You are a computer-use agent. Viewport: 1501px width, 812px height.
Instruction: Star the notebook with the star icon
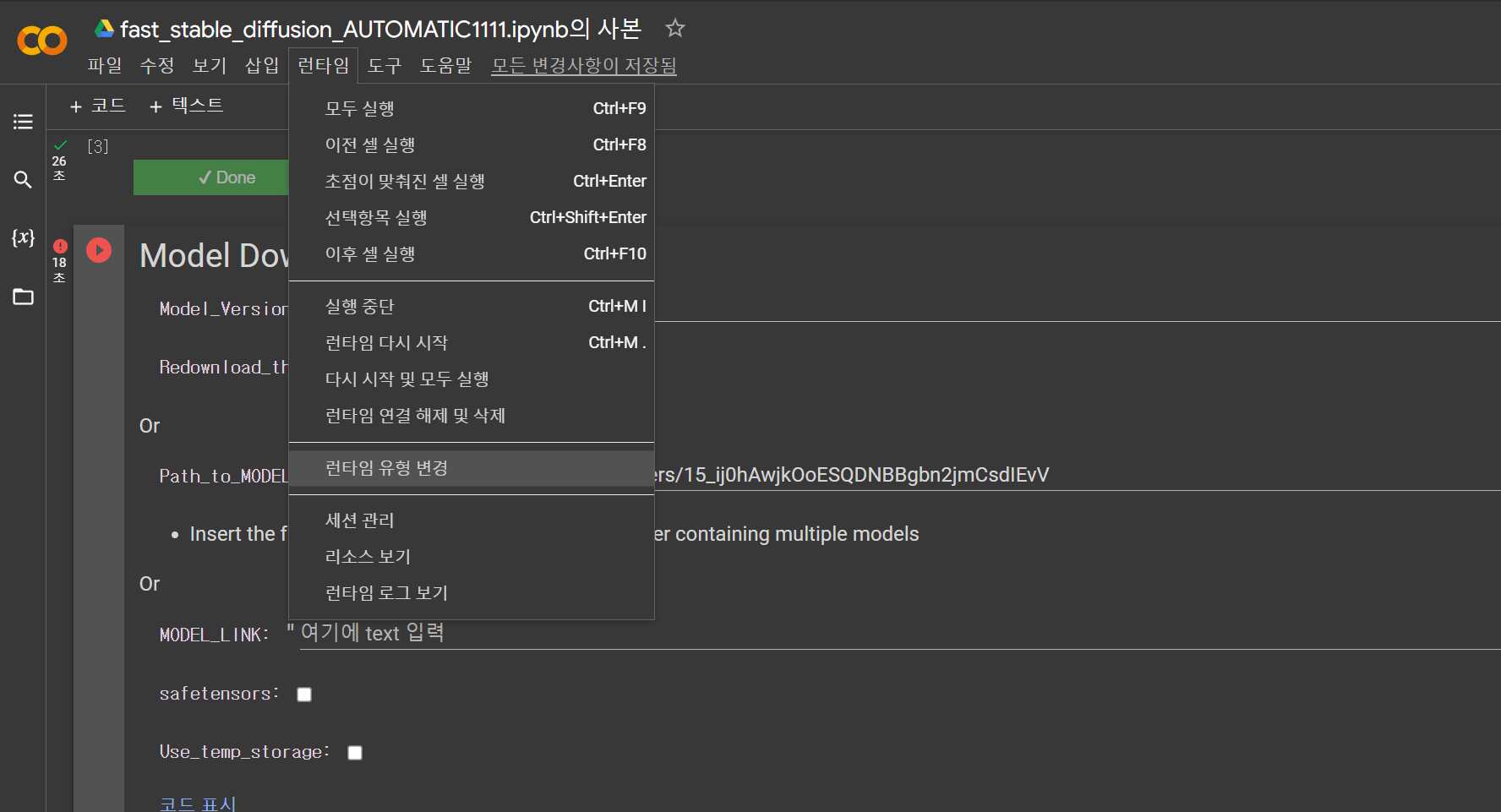pyautogui.click(x=674, y=29)
